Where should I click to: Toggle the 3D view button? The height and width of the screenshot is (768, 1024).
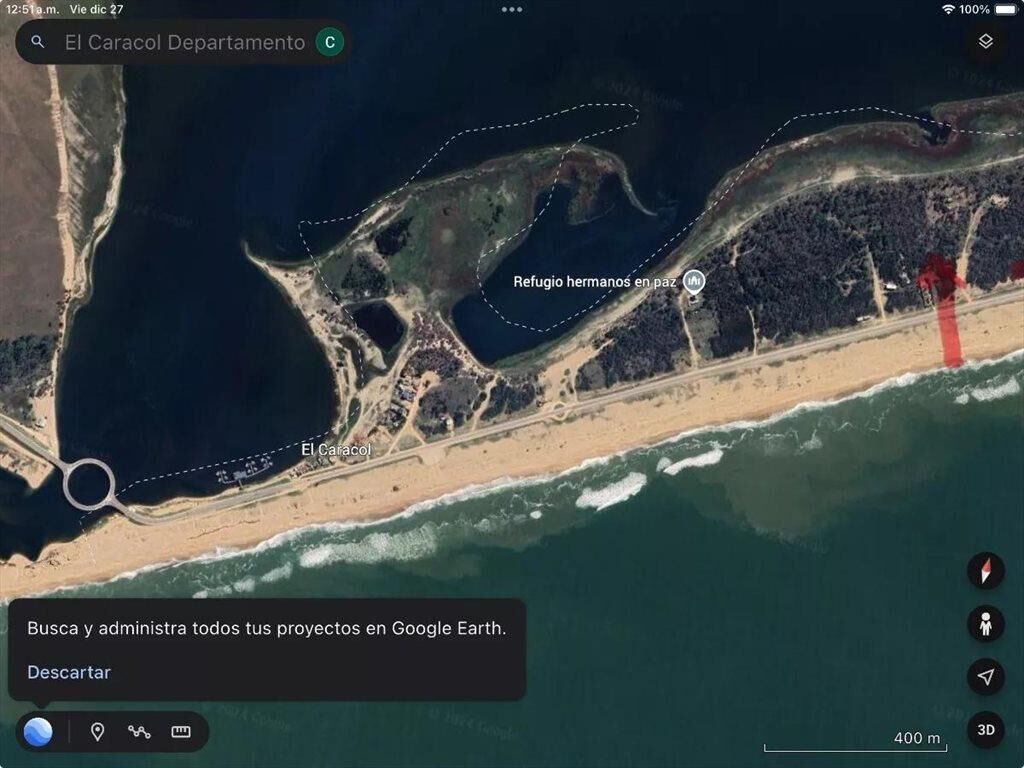tap(985, 730)
